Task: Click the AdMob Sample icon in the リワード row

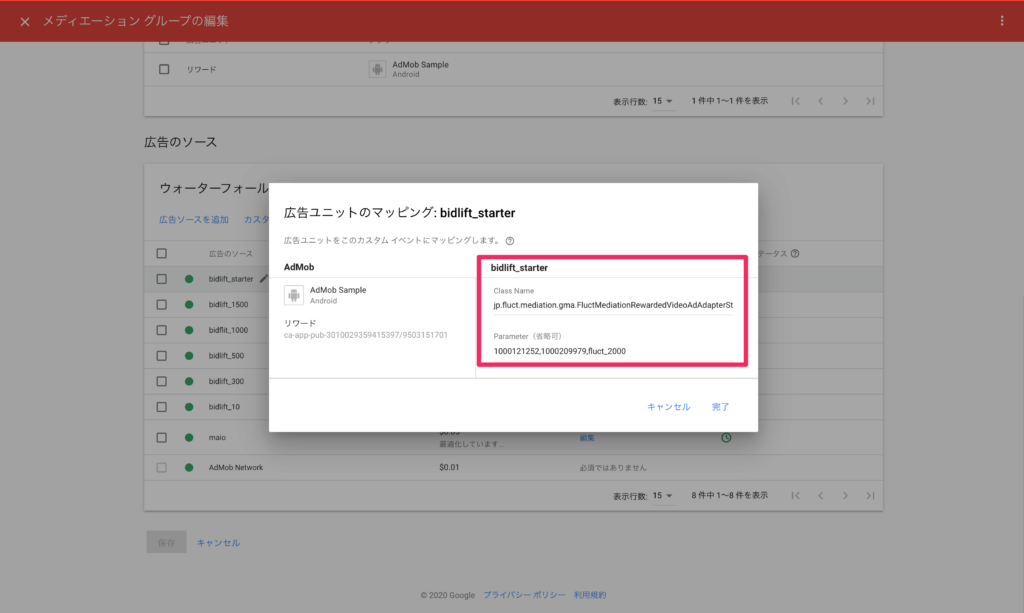Action: pos(377,69)
